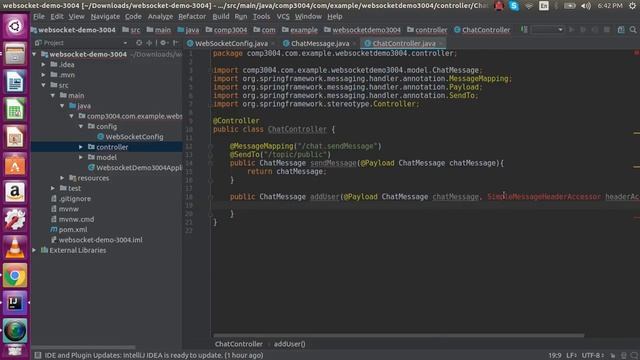Open the battery indicator in the tray
This screenshot has height=360, width=640.
[570, 6]
